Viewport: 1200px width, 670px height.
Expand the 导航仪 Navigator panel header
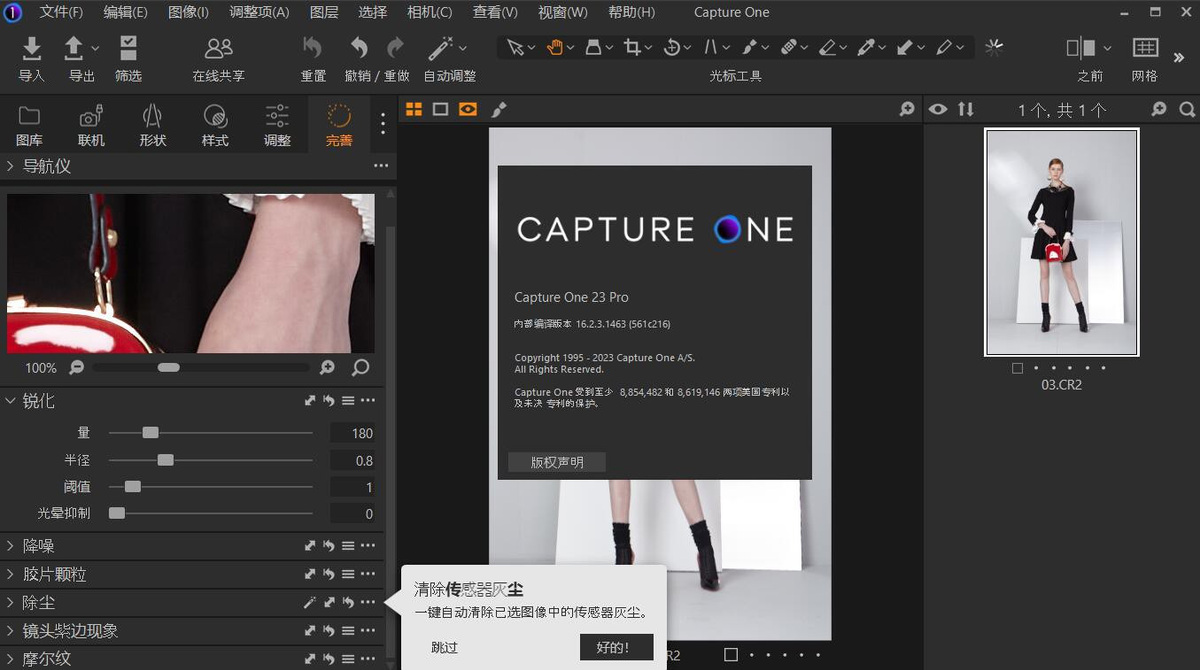tap(11, 166)
